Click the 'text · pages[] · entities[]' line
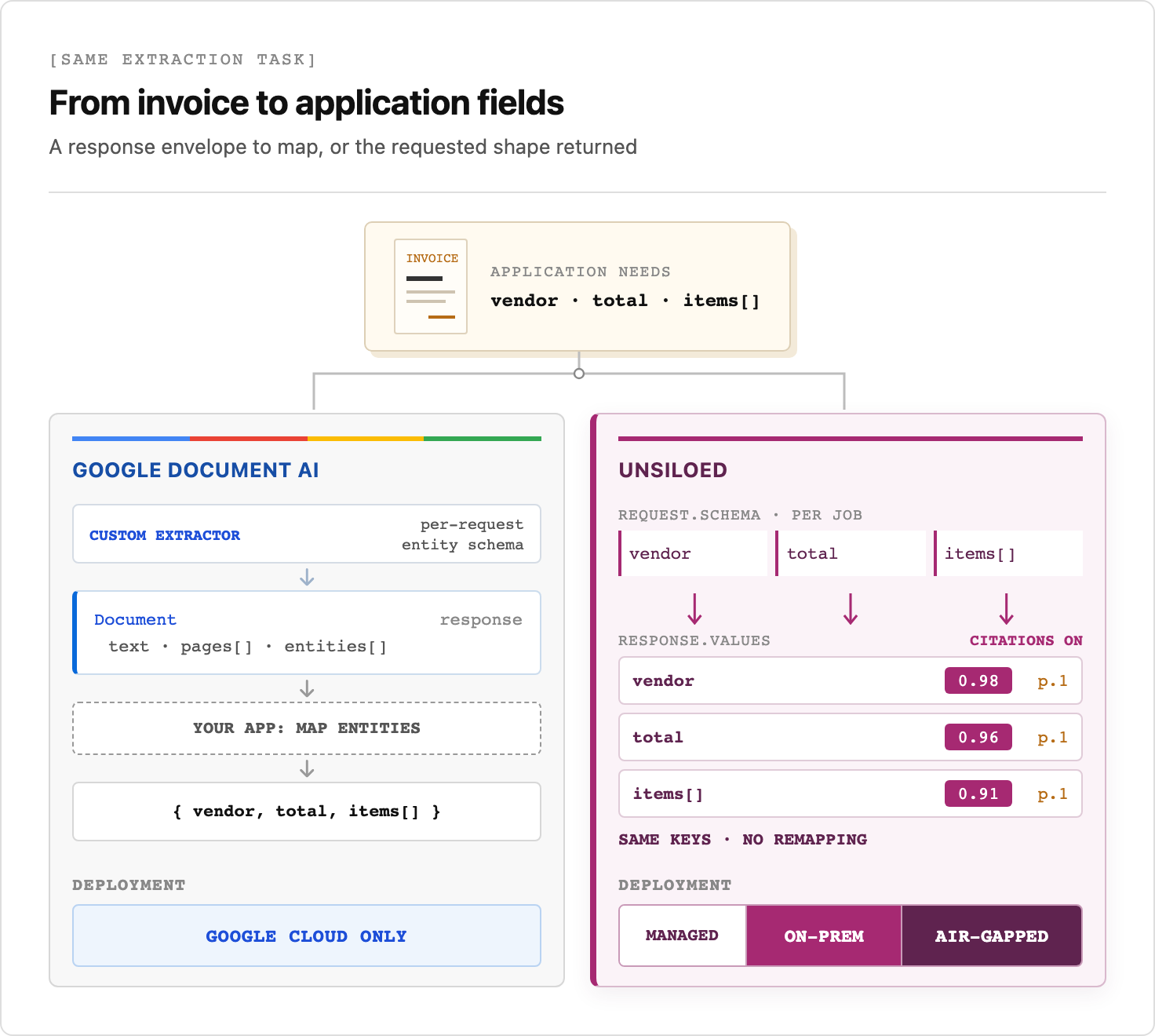 248,647
